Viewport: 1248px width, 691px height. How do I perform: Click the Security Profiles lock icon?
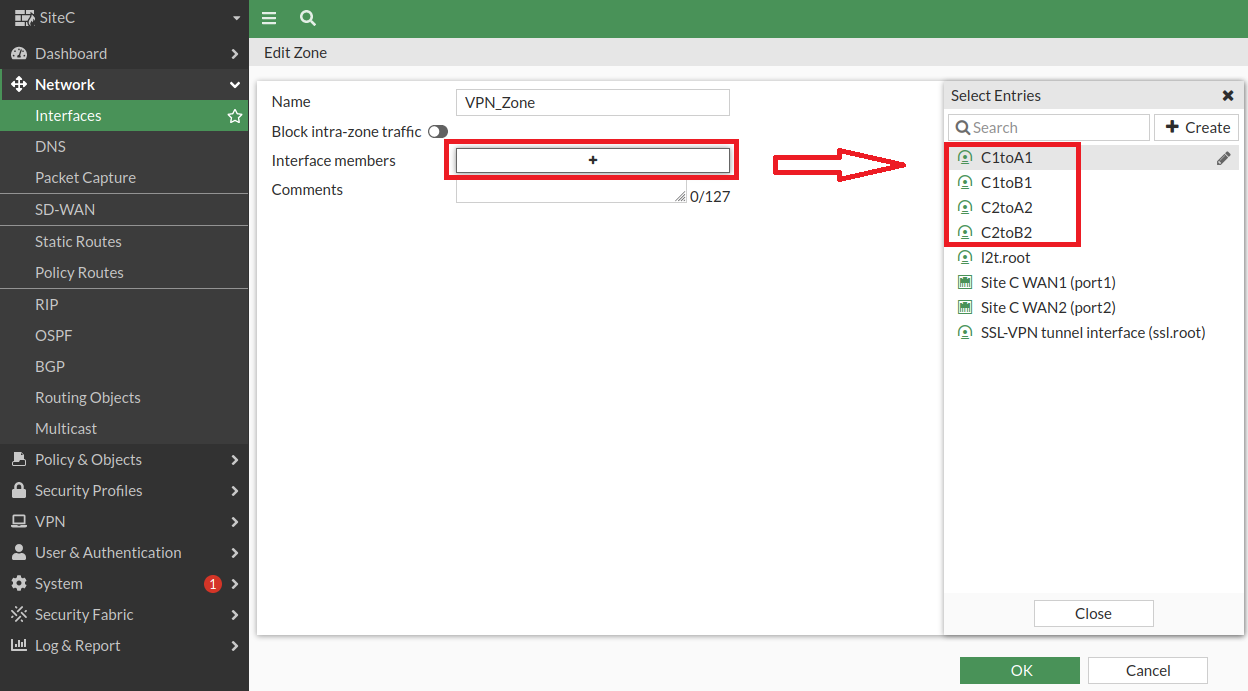pyautogui.click(x=18, y=490)
